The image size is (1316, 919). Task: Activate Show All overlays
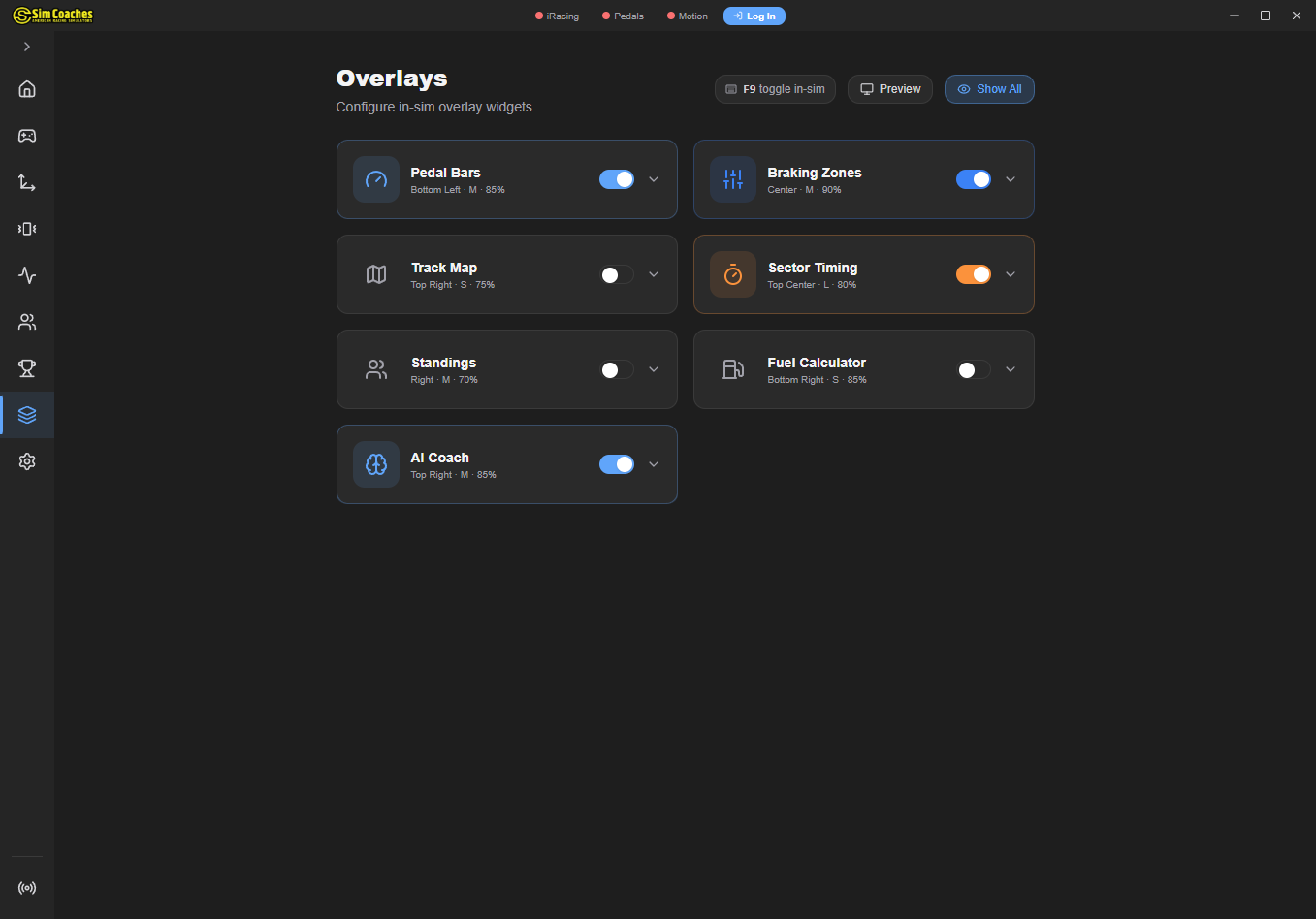pyautogui.click(x=989, y=88)
